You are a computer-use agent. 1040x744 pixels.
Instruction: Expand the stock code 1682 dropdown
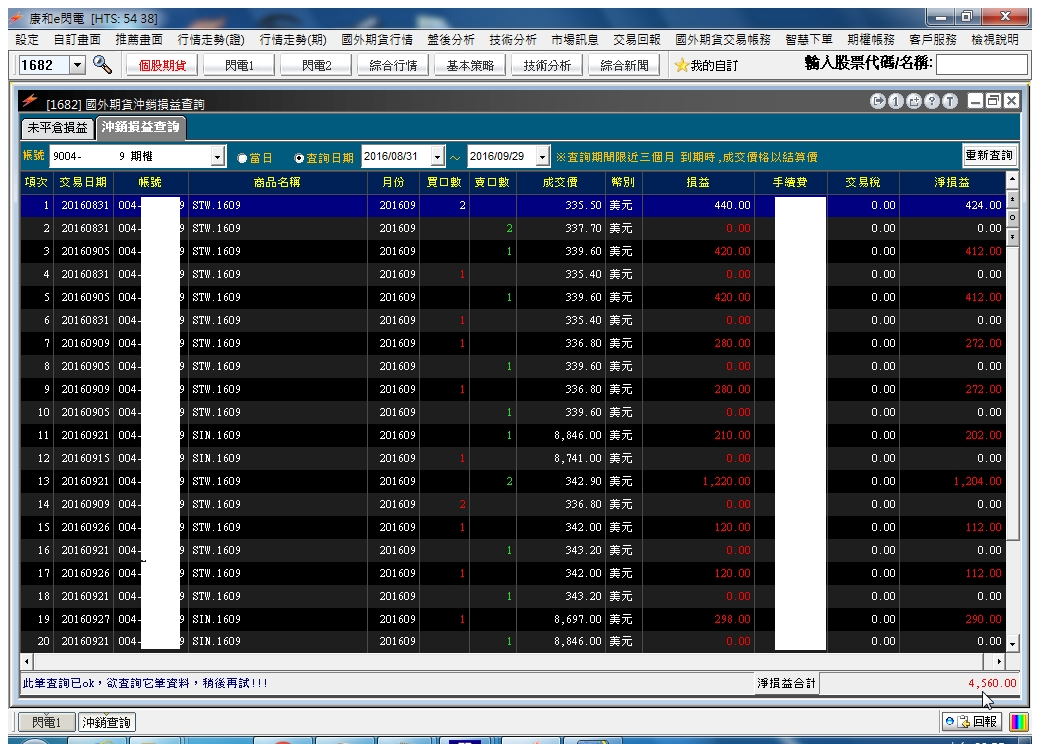click(78, 65)
